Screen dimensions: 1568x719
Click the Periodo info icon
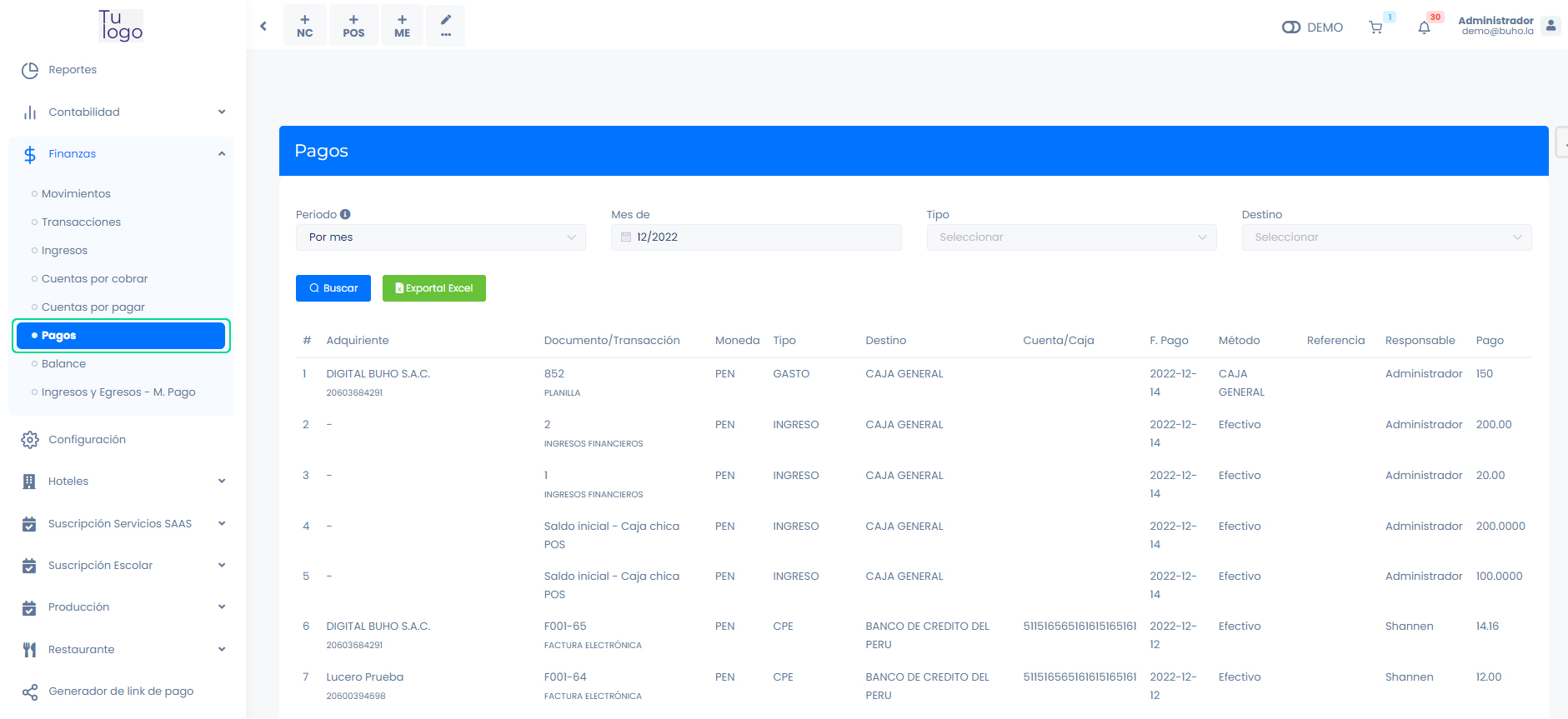345,214
